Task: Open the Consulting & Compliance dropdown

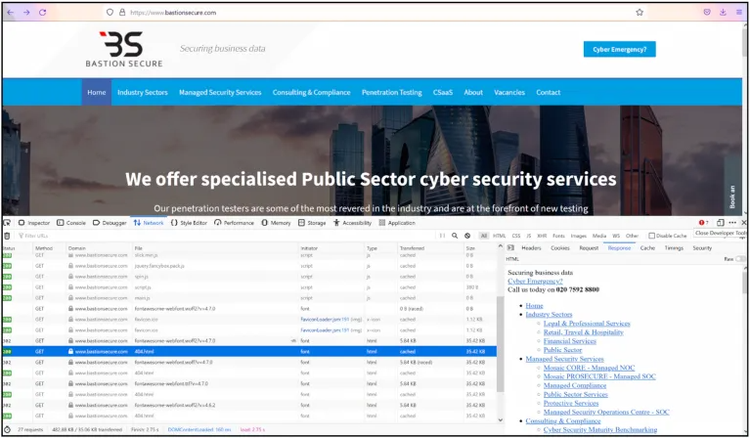Action: pos(311,92)
